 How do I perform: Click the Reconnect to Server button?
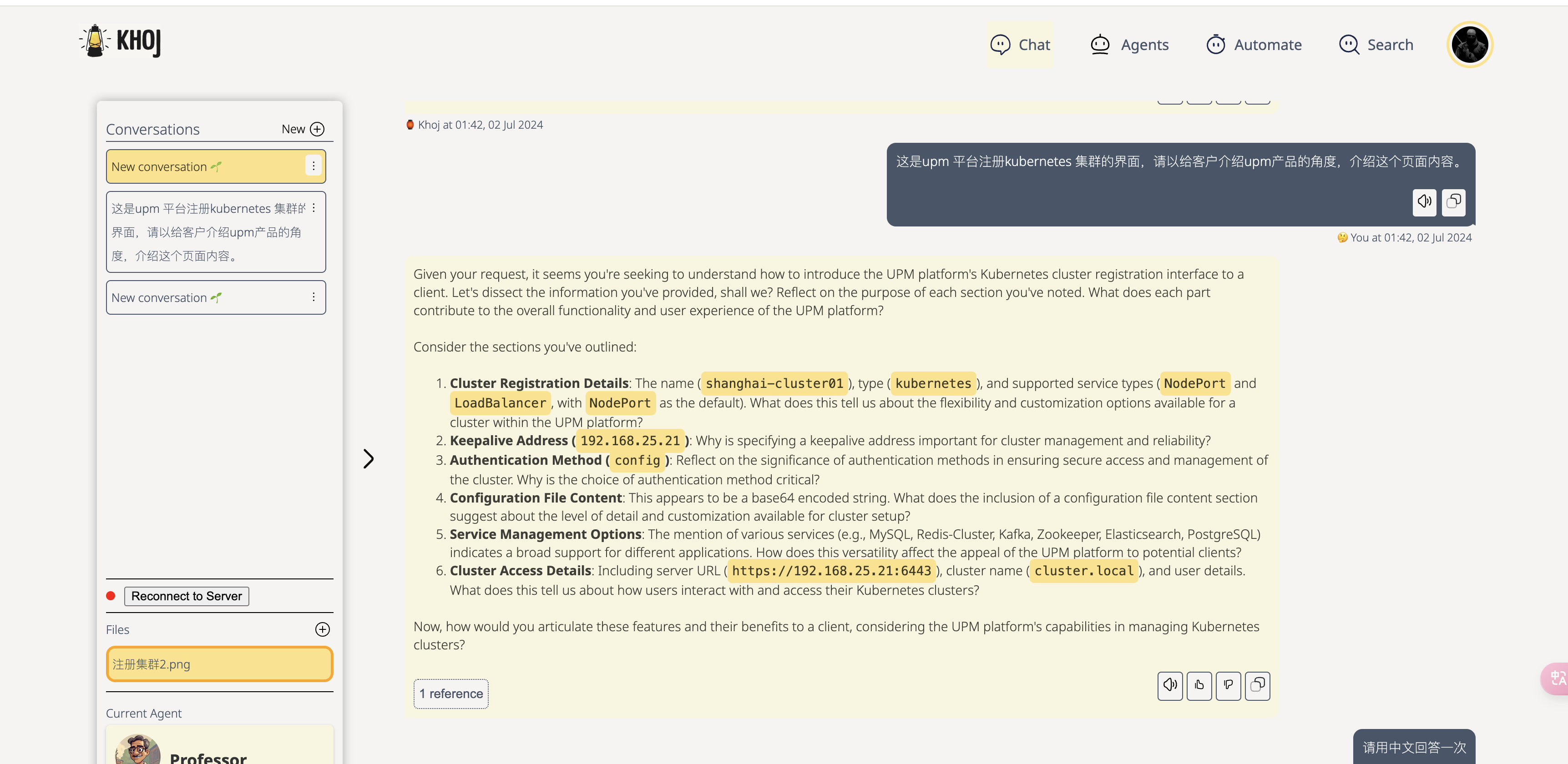click(x=186, y=595)
